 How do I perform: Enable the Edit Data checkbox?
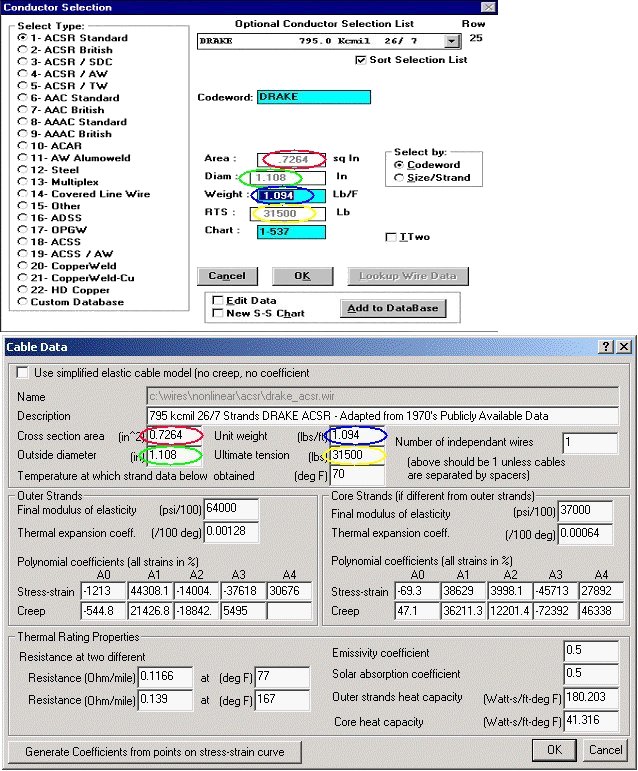[217, 300]
